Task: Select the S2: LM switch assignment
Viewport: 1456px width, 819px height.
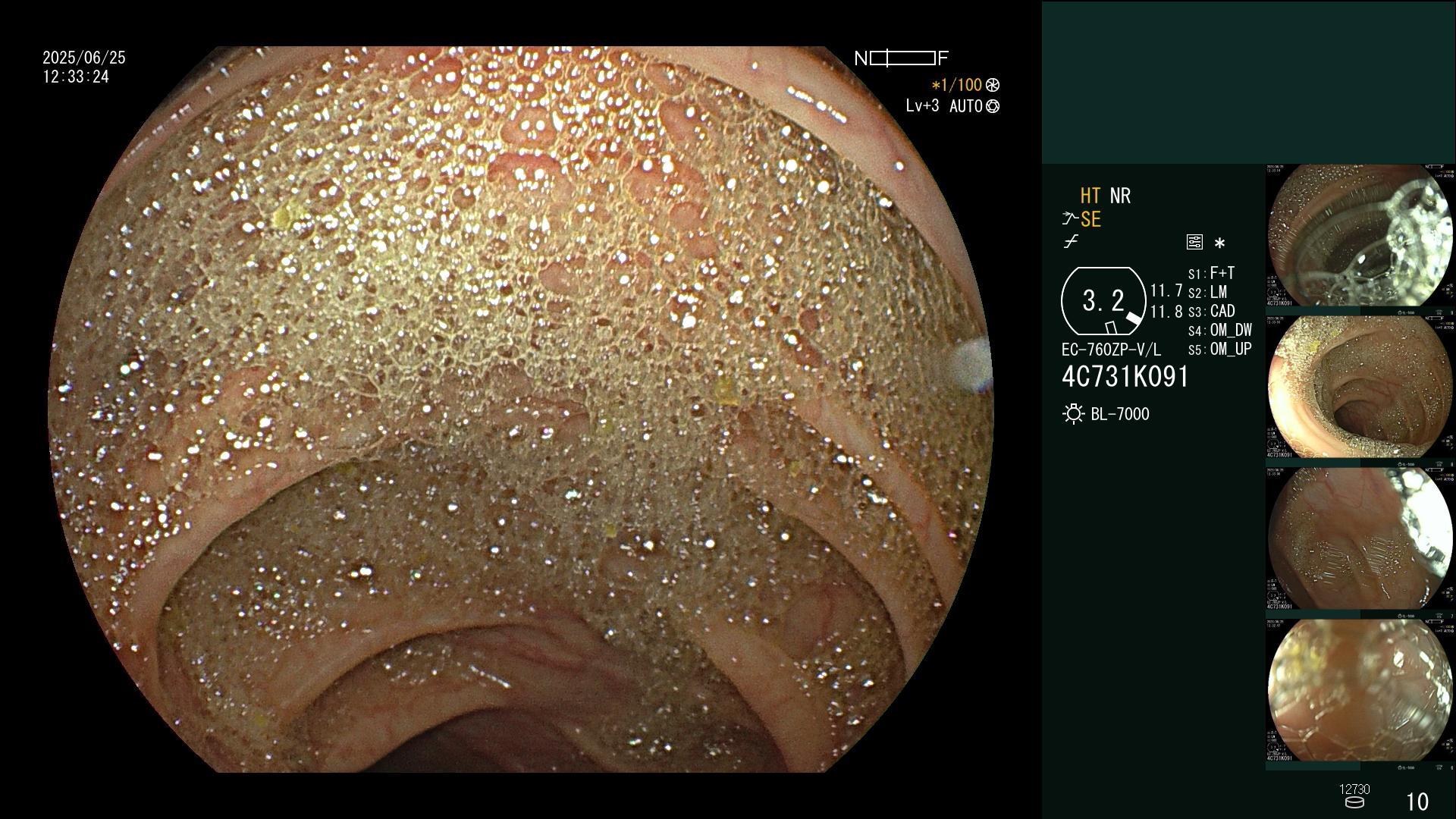Action: click(x=1207, y=292)
